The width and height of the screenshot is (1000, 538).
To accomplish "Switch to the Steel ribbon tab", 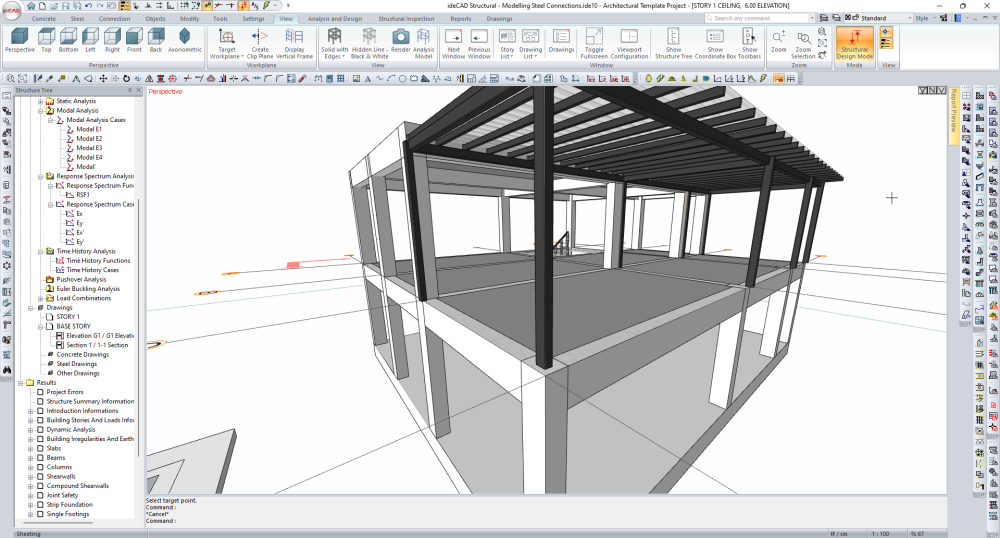I will (77, 18).
